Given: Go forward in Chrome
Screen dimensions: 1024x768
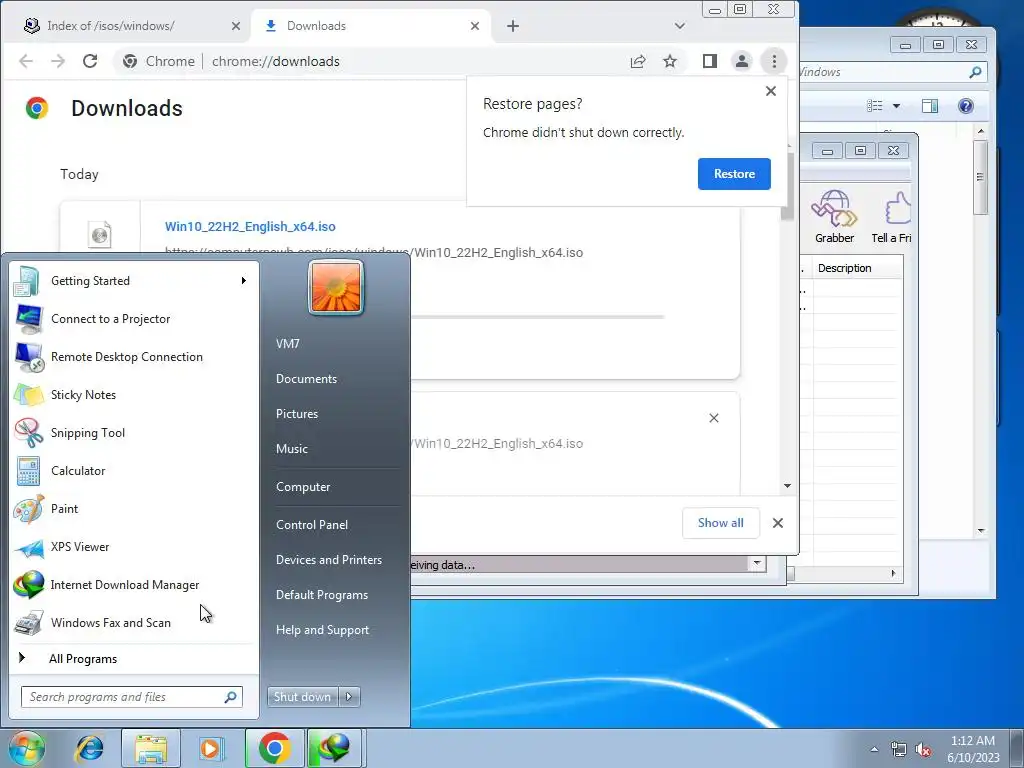Looking at the screenshot, I should [x=58, y=61].
